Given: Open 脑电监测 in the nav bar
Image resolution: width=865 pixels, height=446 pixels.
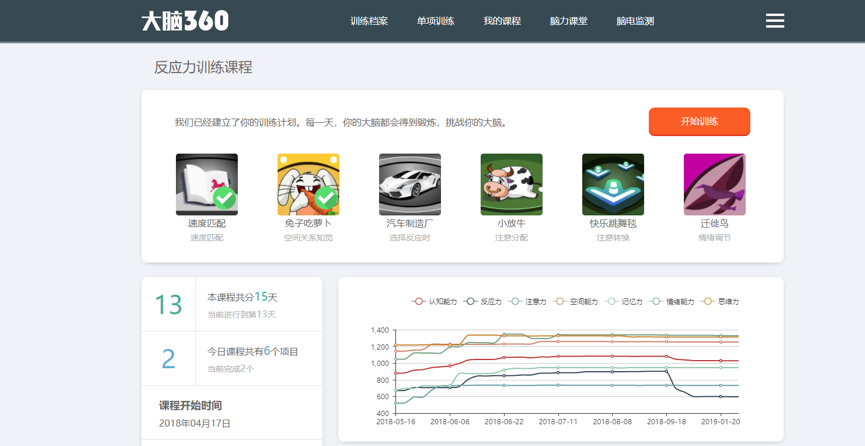Looking at the screenshot, I should click(x=635, y=21).
